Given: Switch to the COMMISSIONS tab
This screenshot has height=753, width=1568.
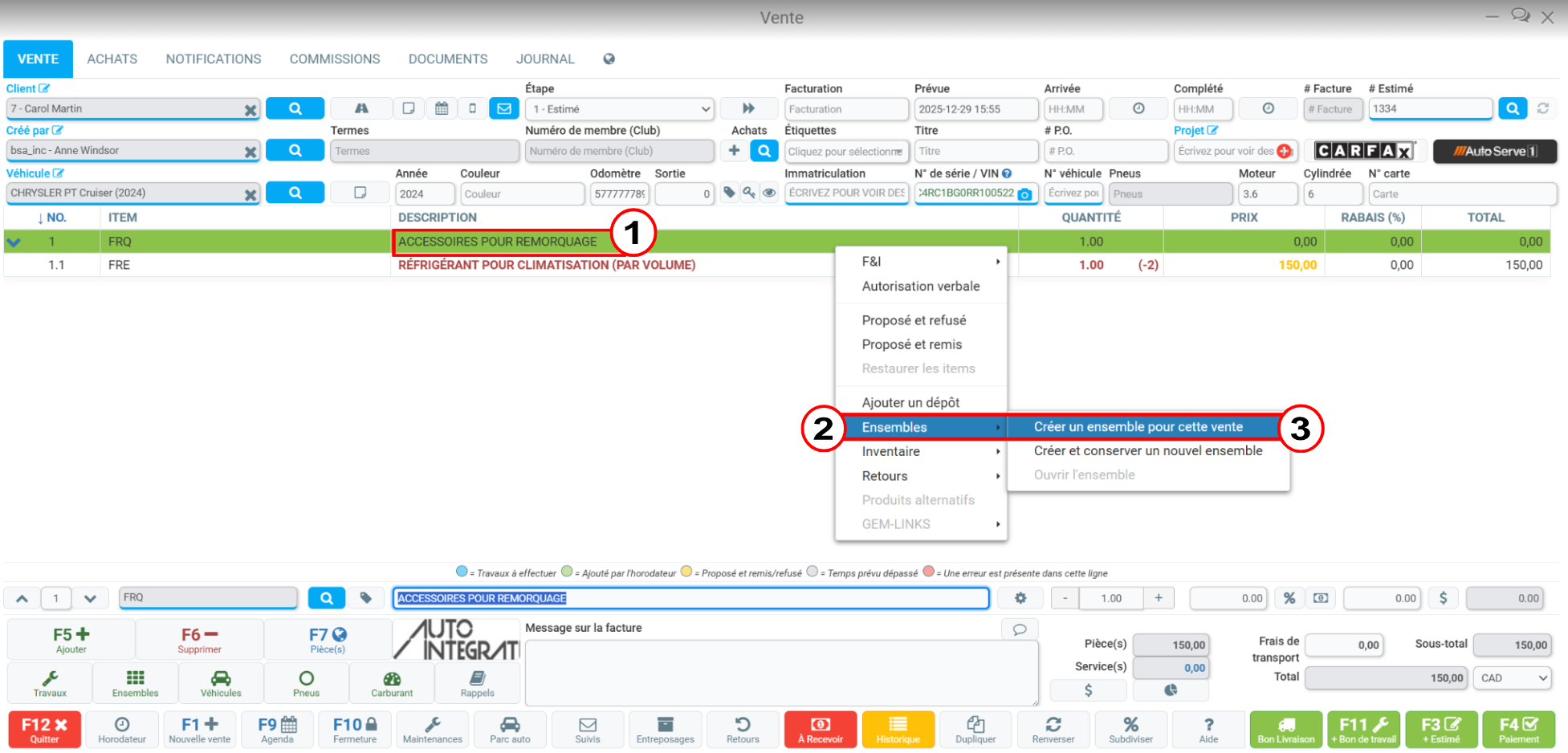Looking at the screenshot, I should (335, 59).
